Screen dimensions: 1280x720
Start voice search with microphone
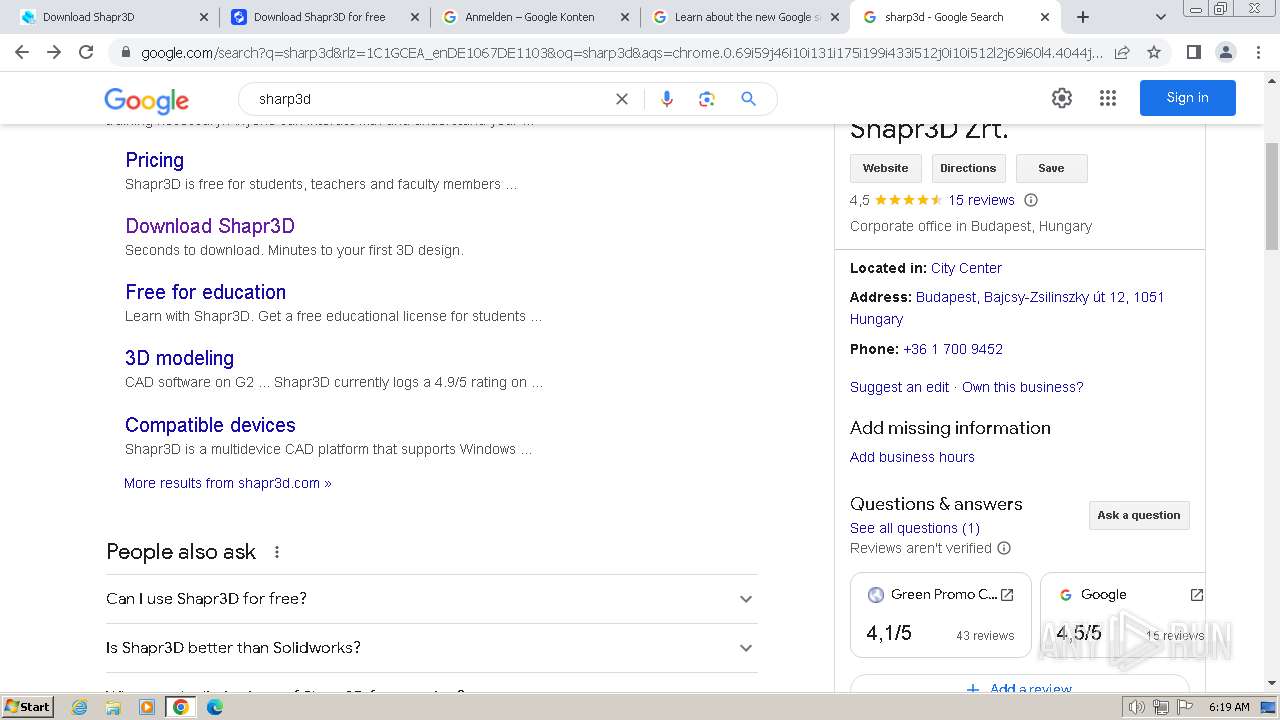[667, 99]
